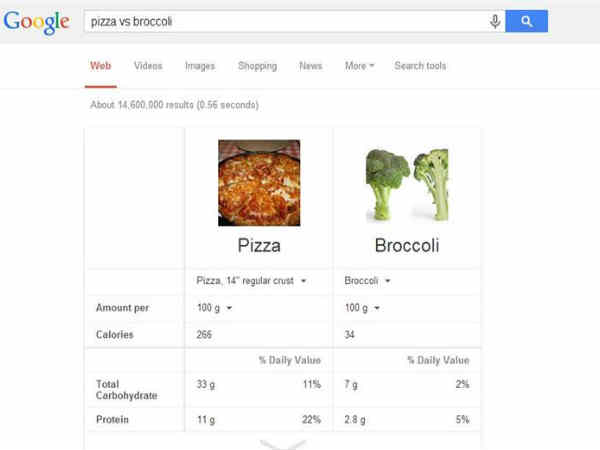Change broccoli amount 100 g dropdown
Viewport: 600px width, 450px height.
[364, 308]
